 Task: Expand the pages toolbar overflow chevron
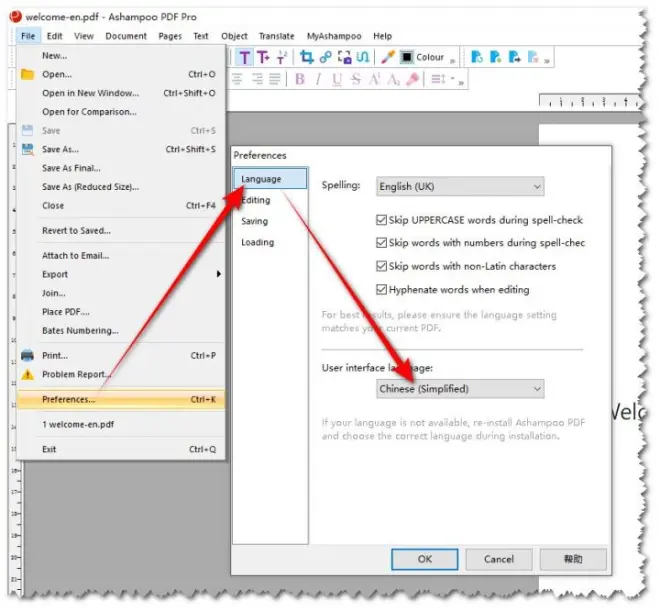point(547,61)
